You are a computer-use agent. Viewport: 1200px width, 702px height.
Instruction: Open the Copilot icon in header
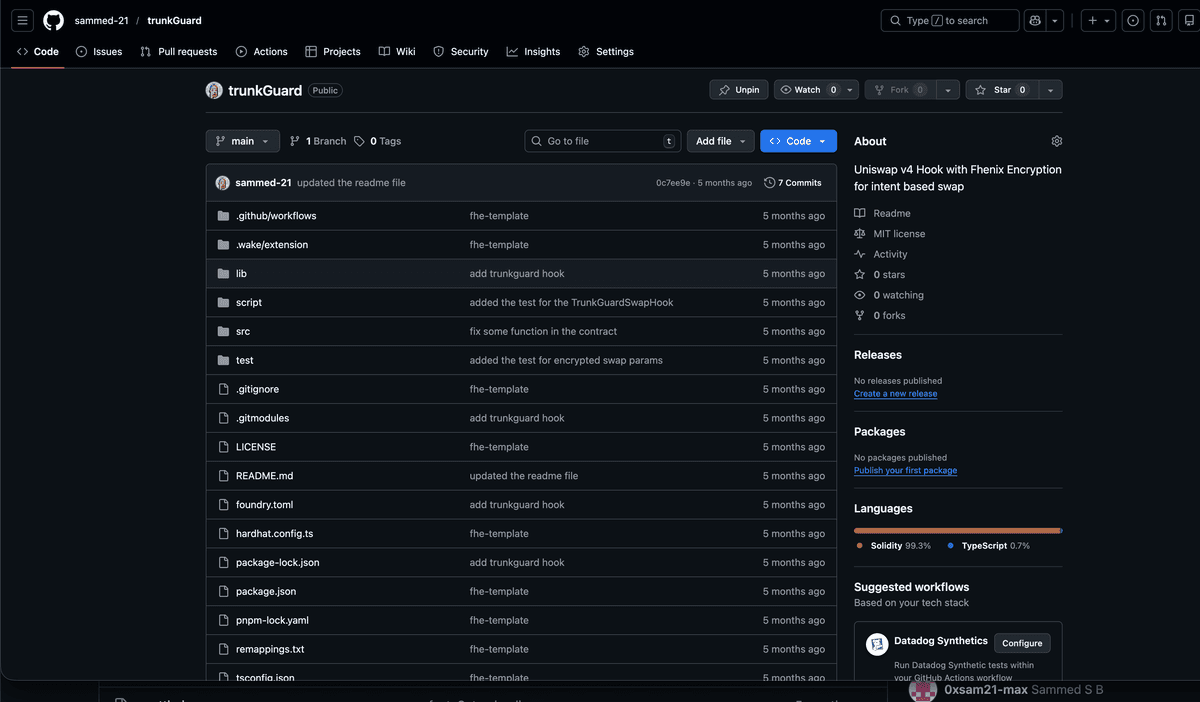click(x=1035, y=20)
